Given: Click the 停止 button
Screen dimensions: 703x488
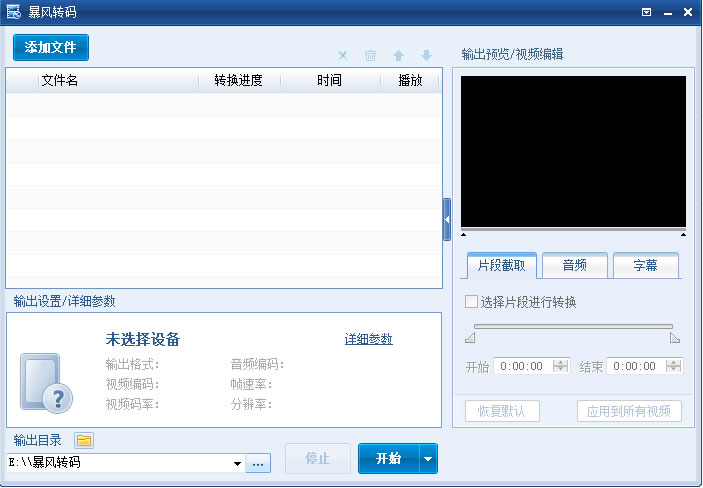Looking at the screenshot, I should (318, 458).
